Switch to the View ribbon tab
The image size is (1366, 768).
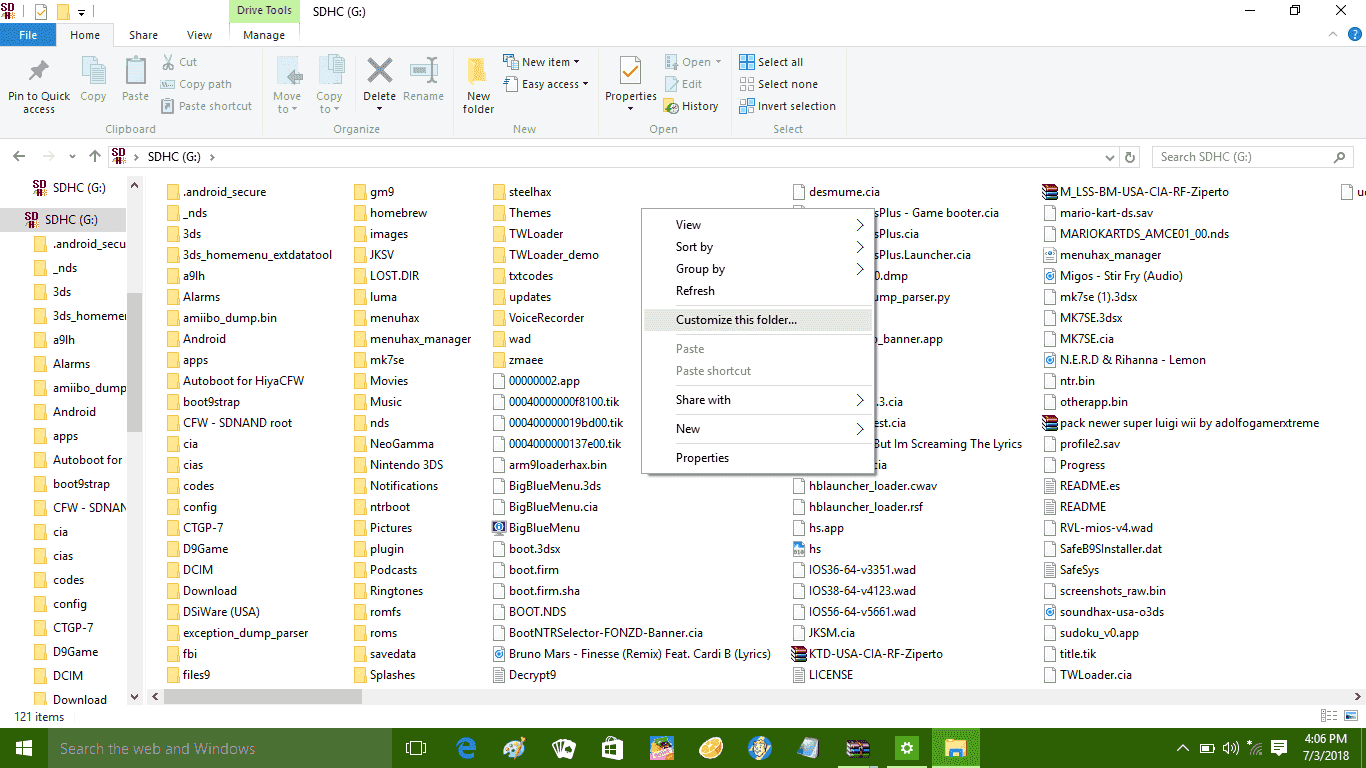(x=200, y=35)
